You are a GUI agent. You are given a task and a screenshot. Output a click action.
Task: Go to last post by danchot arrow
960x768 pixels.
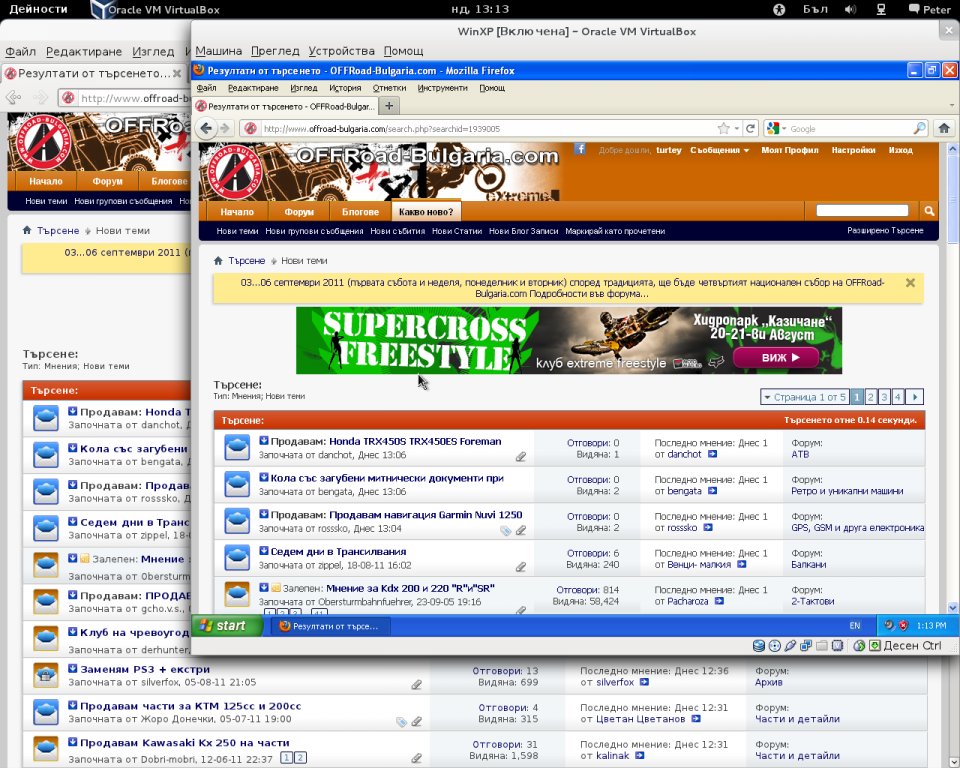click(x=712, y=454)
